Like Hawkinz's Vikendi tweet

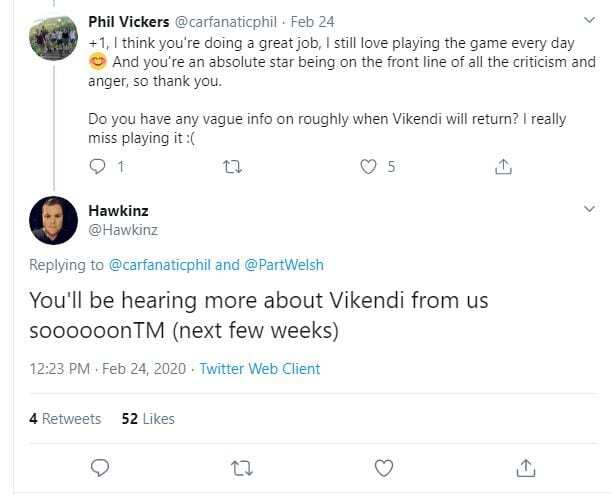[x=383, y=467]
